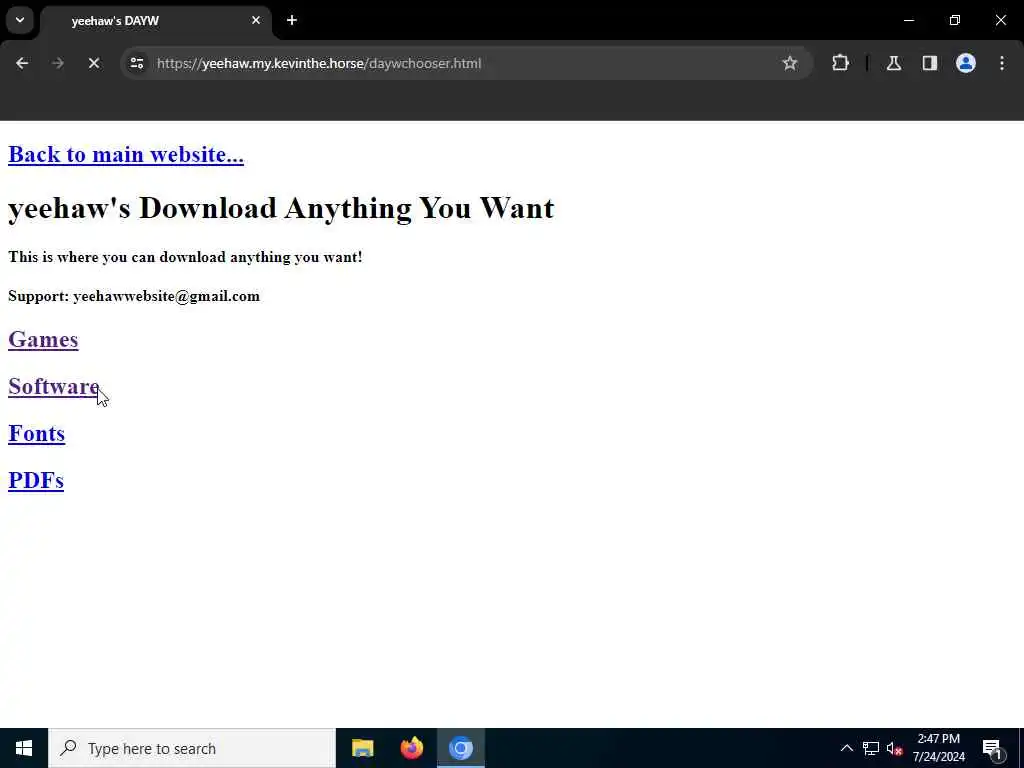This screenshot has width=1024, height=768.
Task: Open Chrome Labs flask icon
Action: [894, 63]
